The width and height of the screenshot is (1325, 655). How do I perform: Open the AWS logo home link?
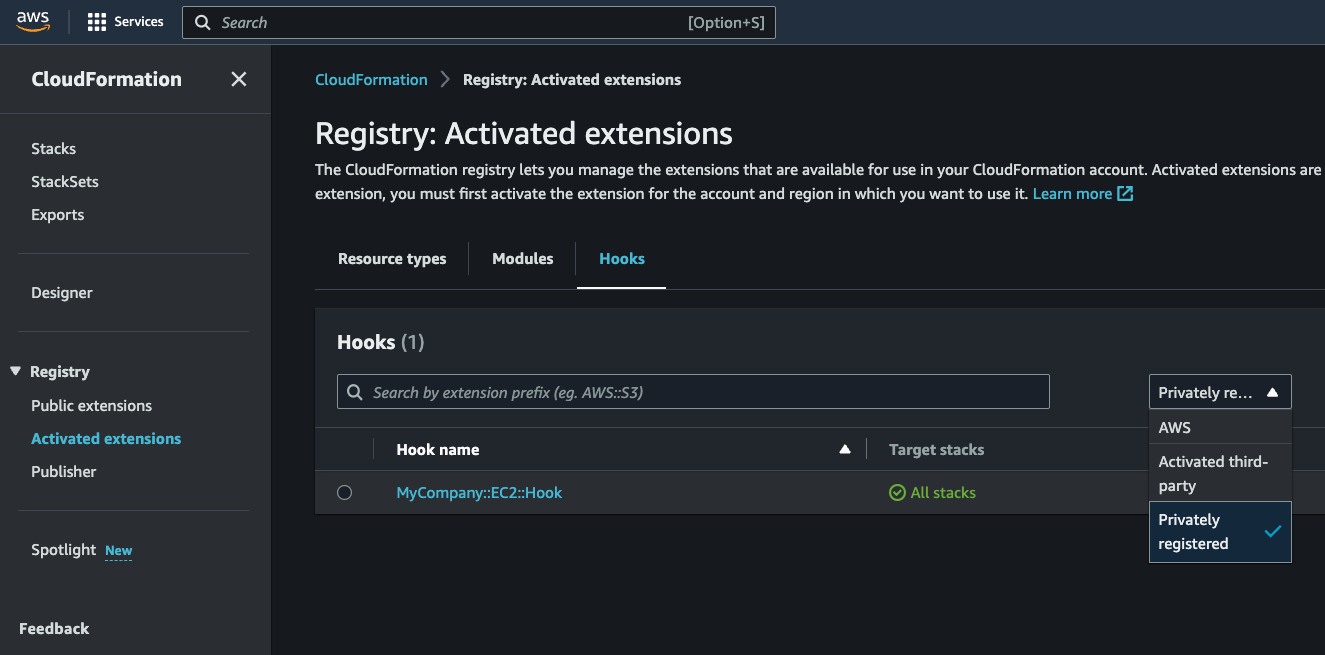[33, 22]
